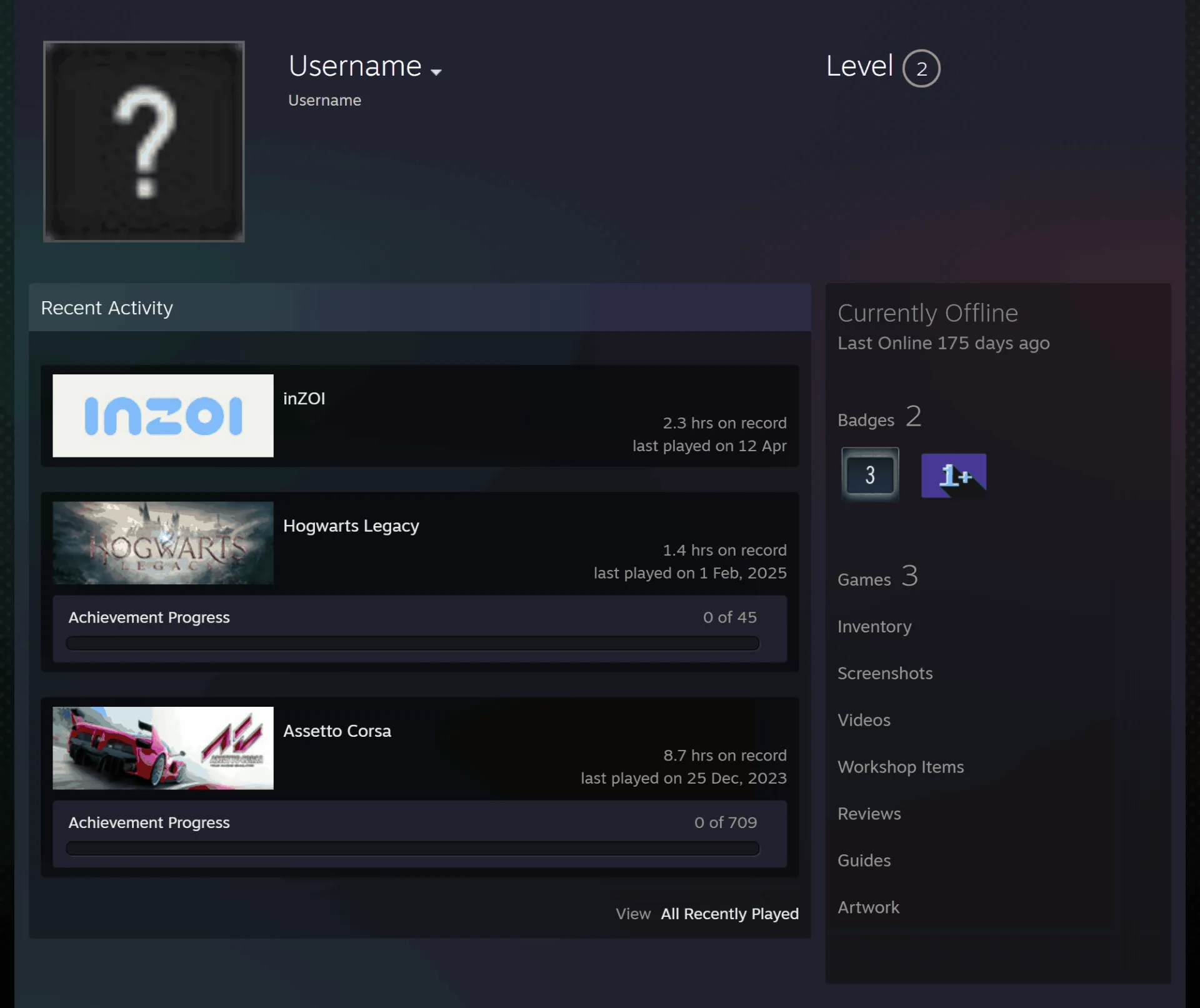The width and height of the screenshot is (1200, 1008).
Task: Click Assetto Corsa Achievement Progress label
Action: pos(149,822)
